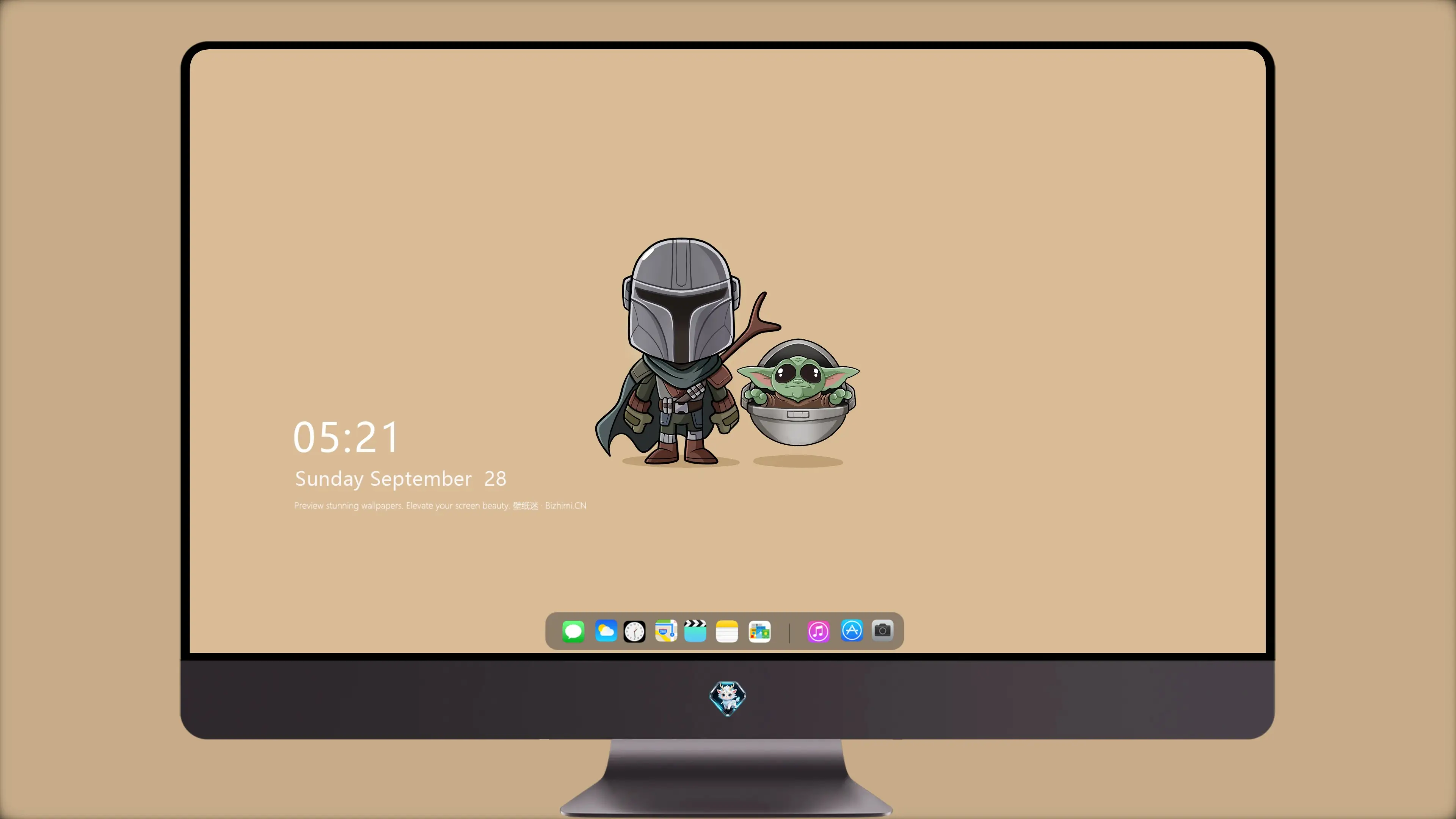Open the Clock app in the dock
Viewport: 1456px width, 819px height.
point(634,631)
